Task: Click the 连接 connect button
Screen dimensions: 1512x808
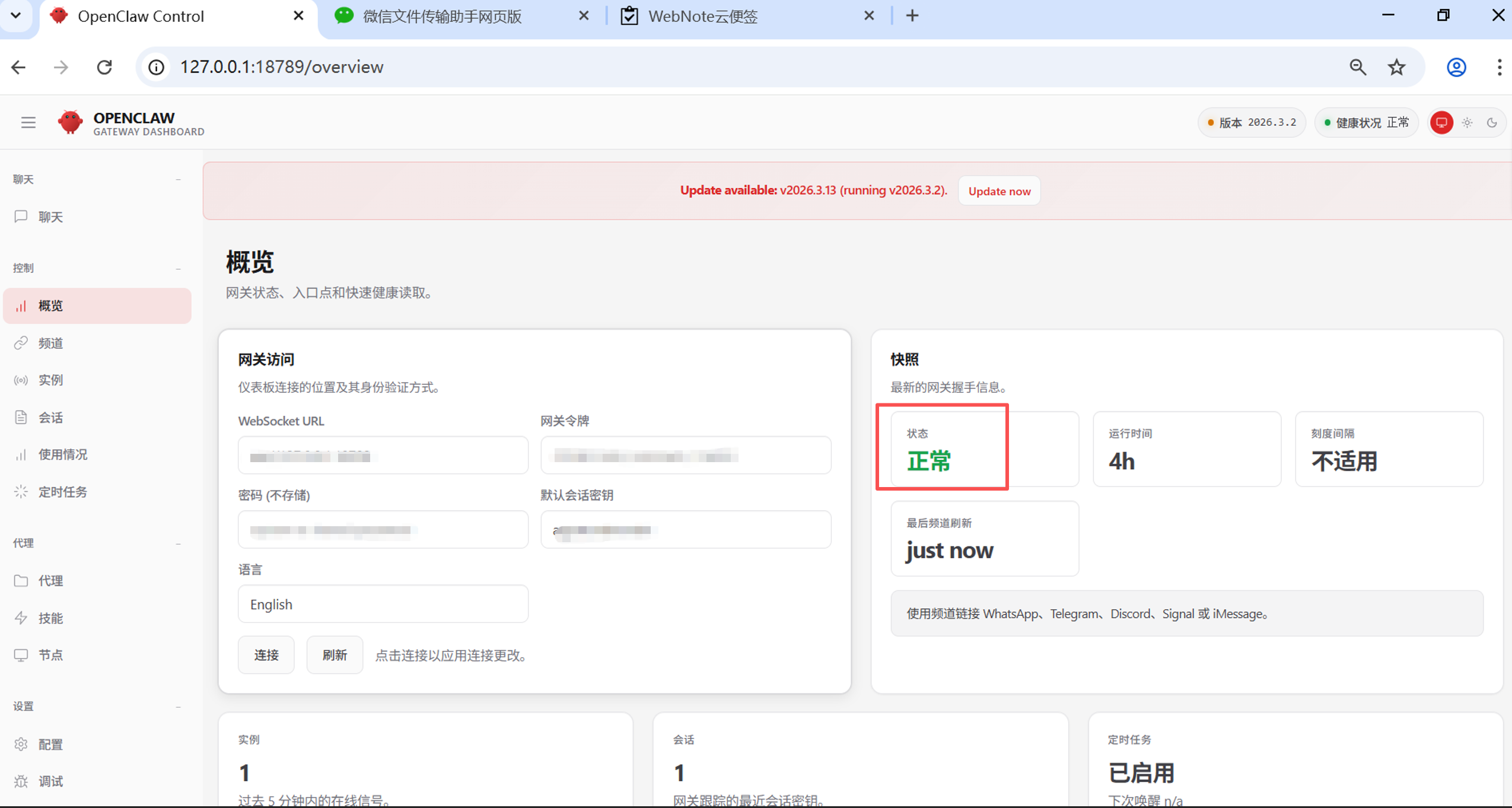Action: click(266, 655)
